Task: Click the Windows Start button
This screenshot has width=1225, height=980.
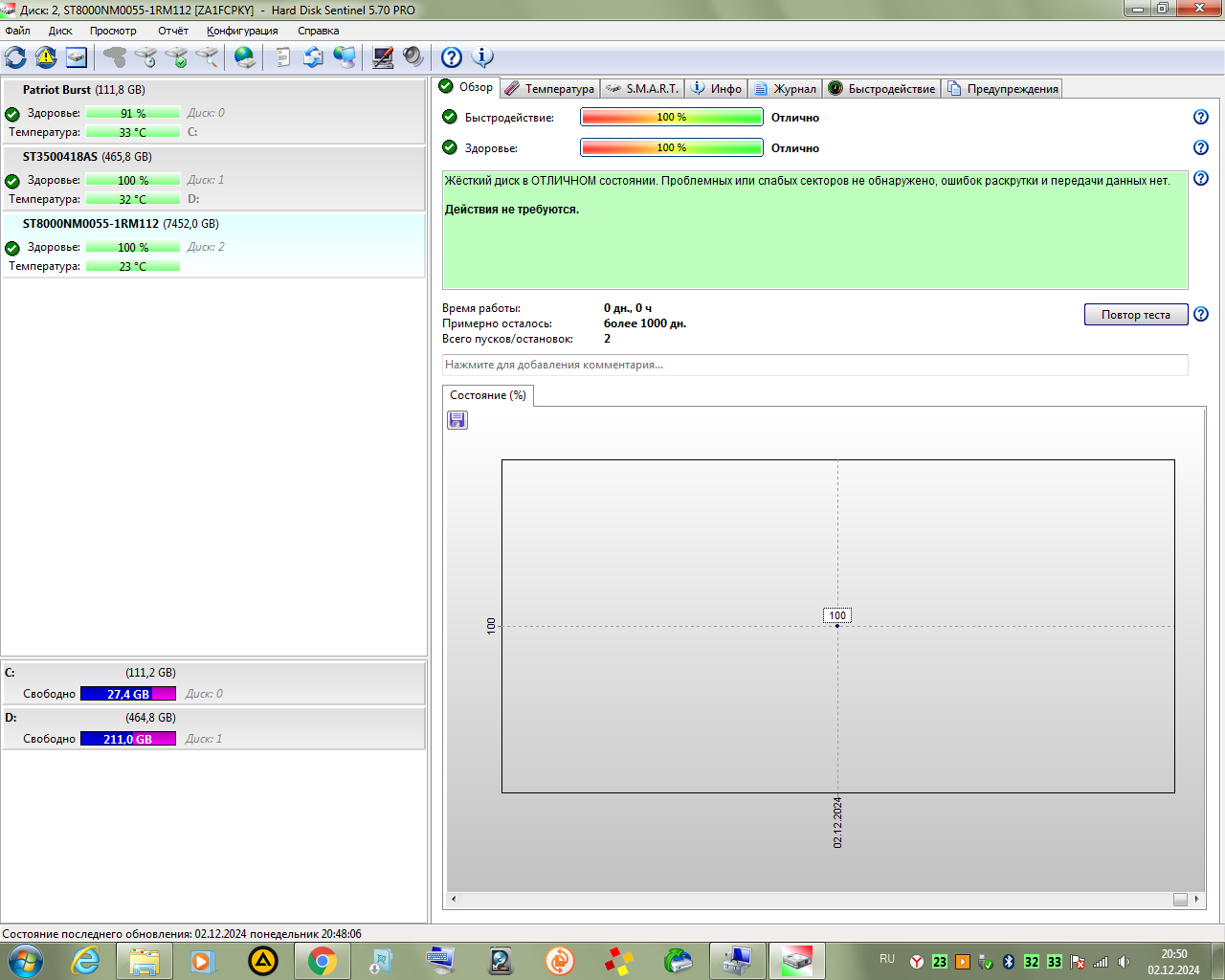Action: 25,961
